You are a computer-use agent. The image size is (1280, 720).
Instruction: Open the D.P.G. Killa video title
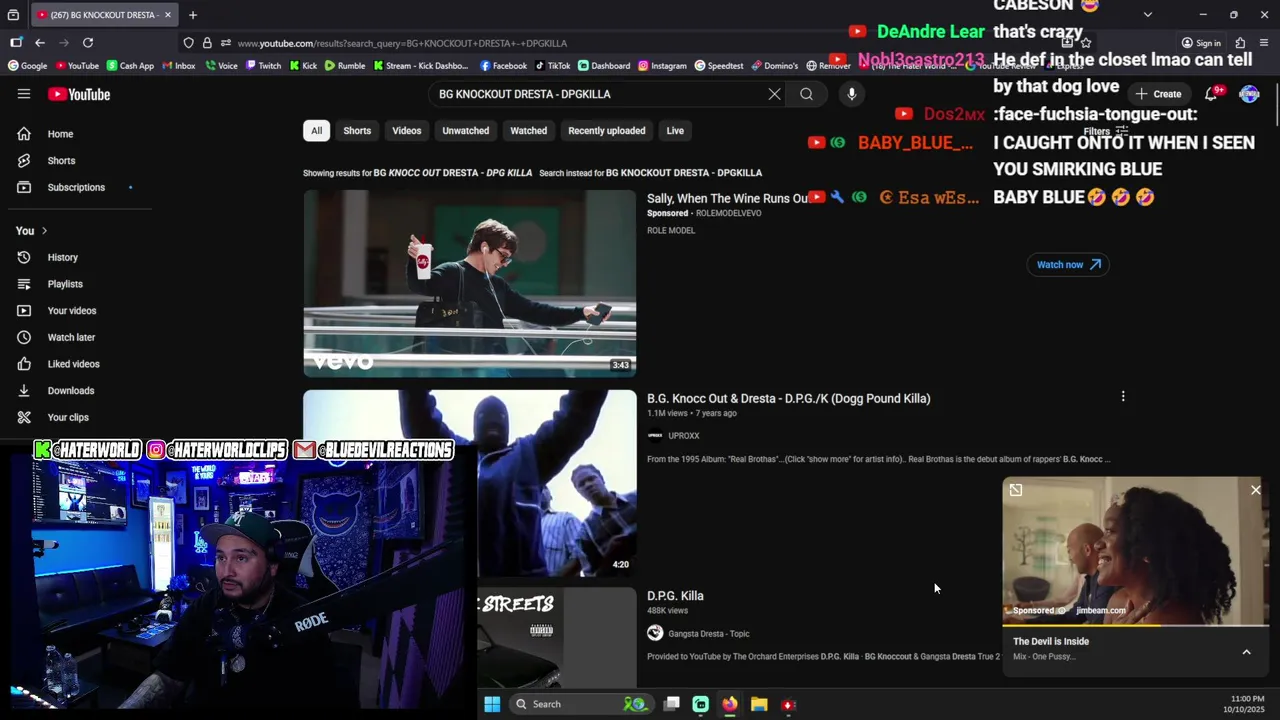[x=675, y=596]
